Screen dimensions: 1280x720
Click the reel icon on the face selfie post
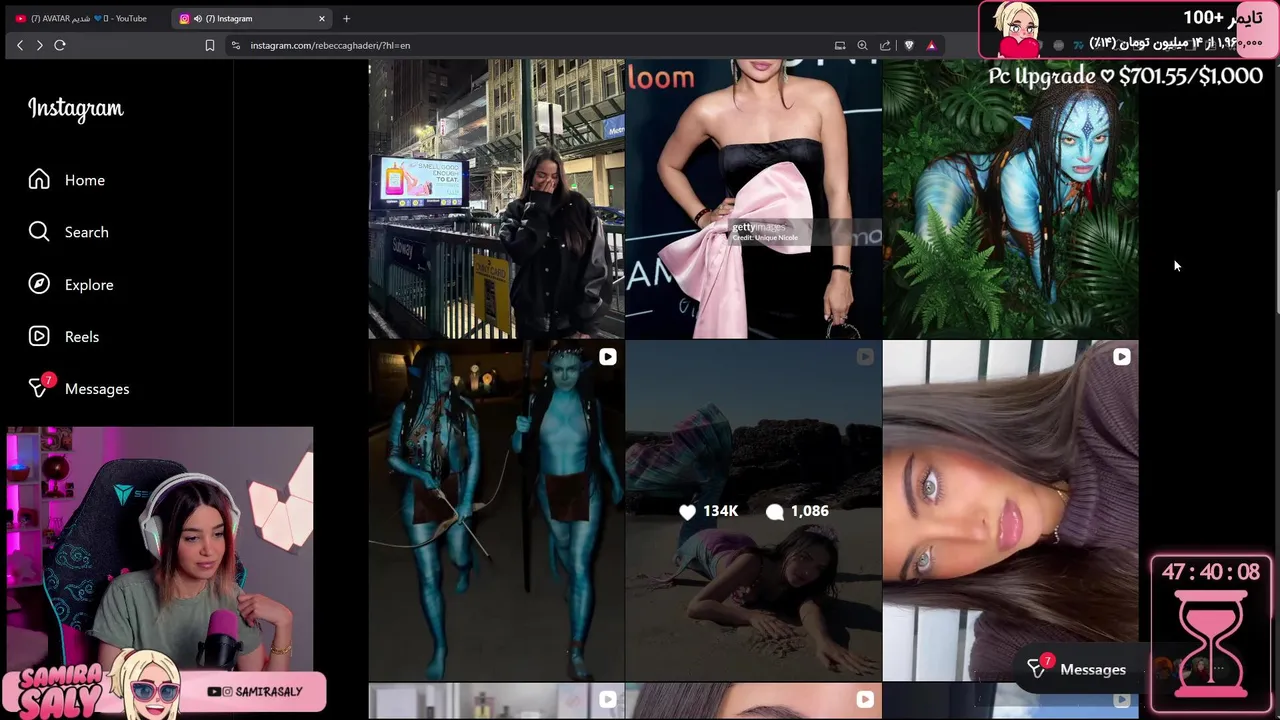click(1121, 357)
